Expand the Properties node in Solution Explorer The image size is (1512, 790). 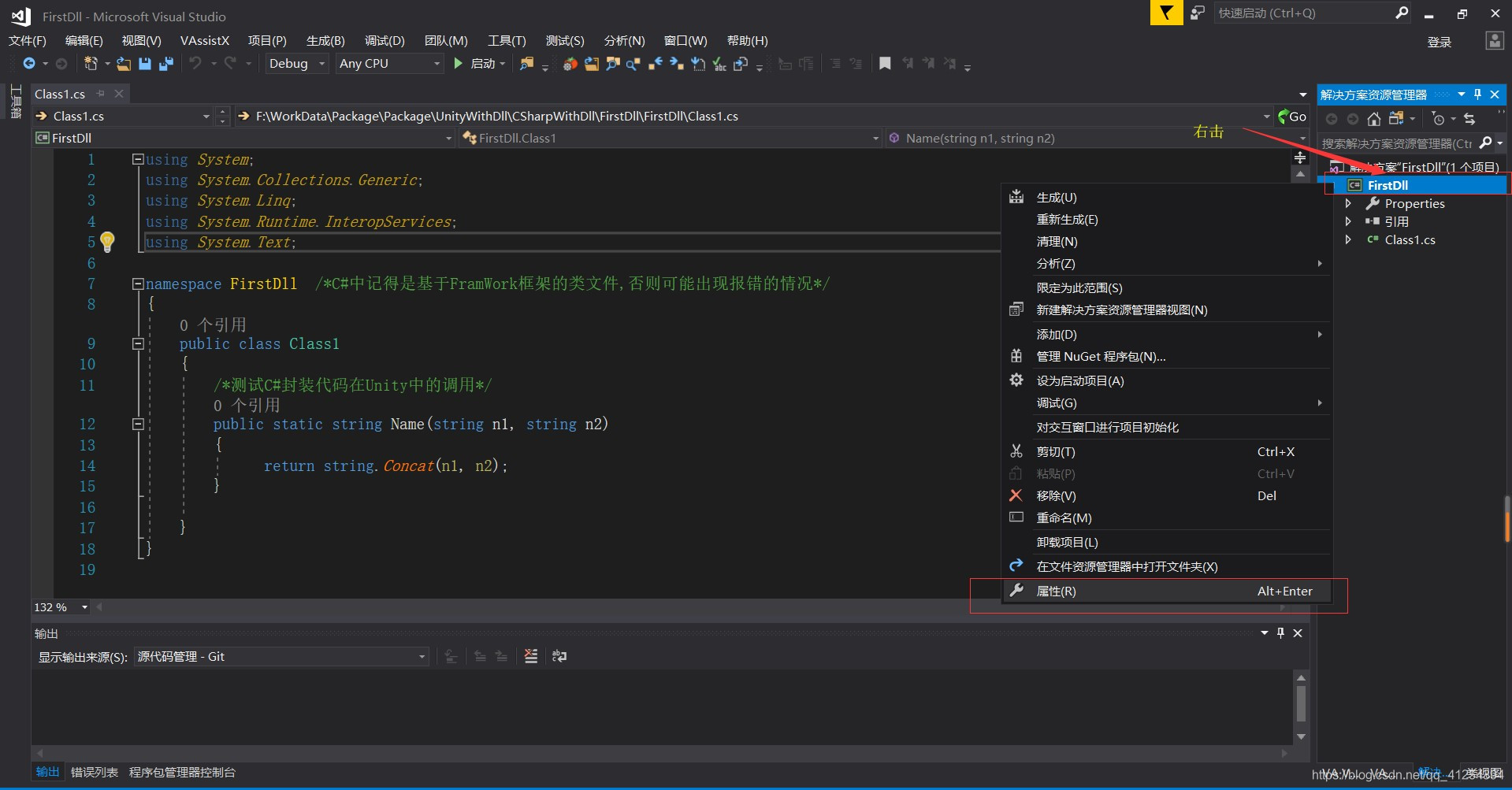coord(1348,203)
